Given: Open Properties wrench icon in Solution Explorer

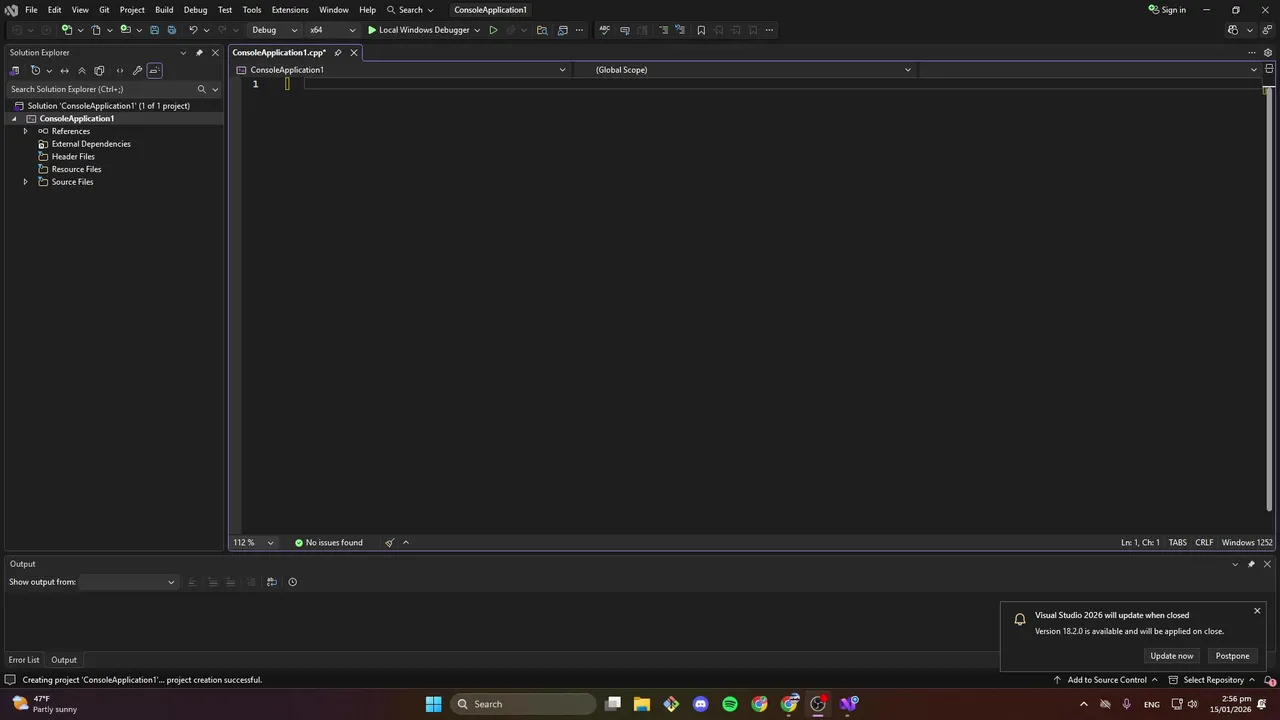Looking at the screenshot, I should 137,71.
